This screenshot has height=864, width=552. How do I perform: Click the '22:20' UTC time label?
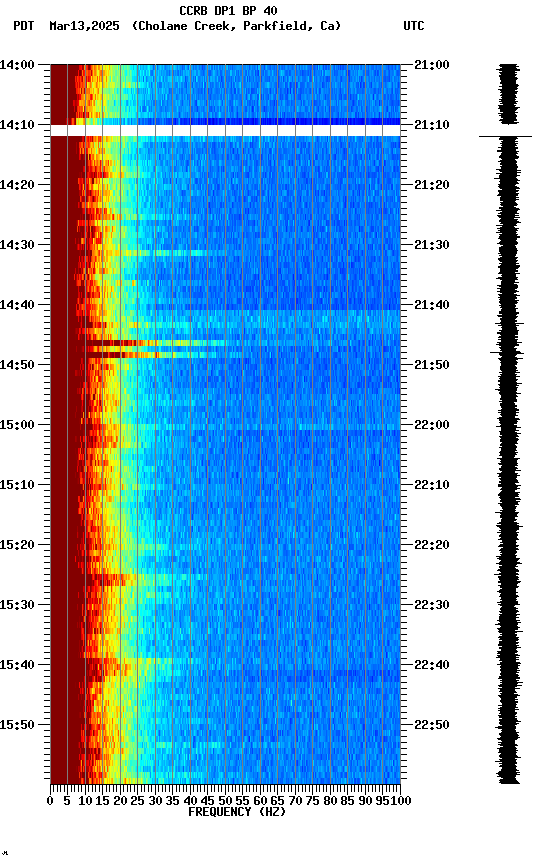click(432, 546)
